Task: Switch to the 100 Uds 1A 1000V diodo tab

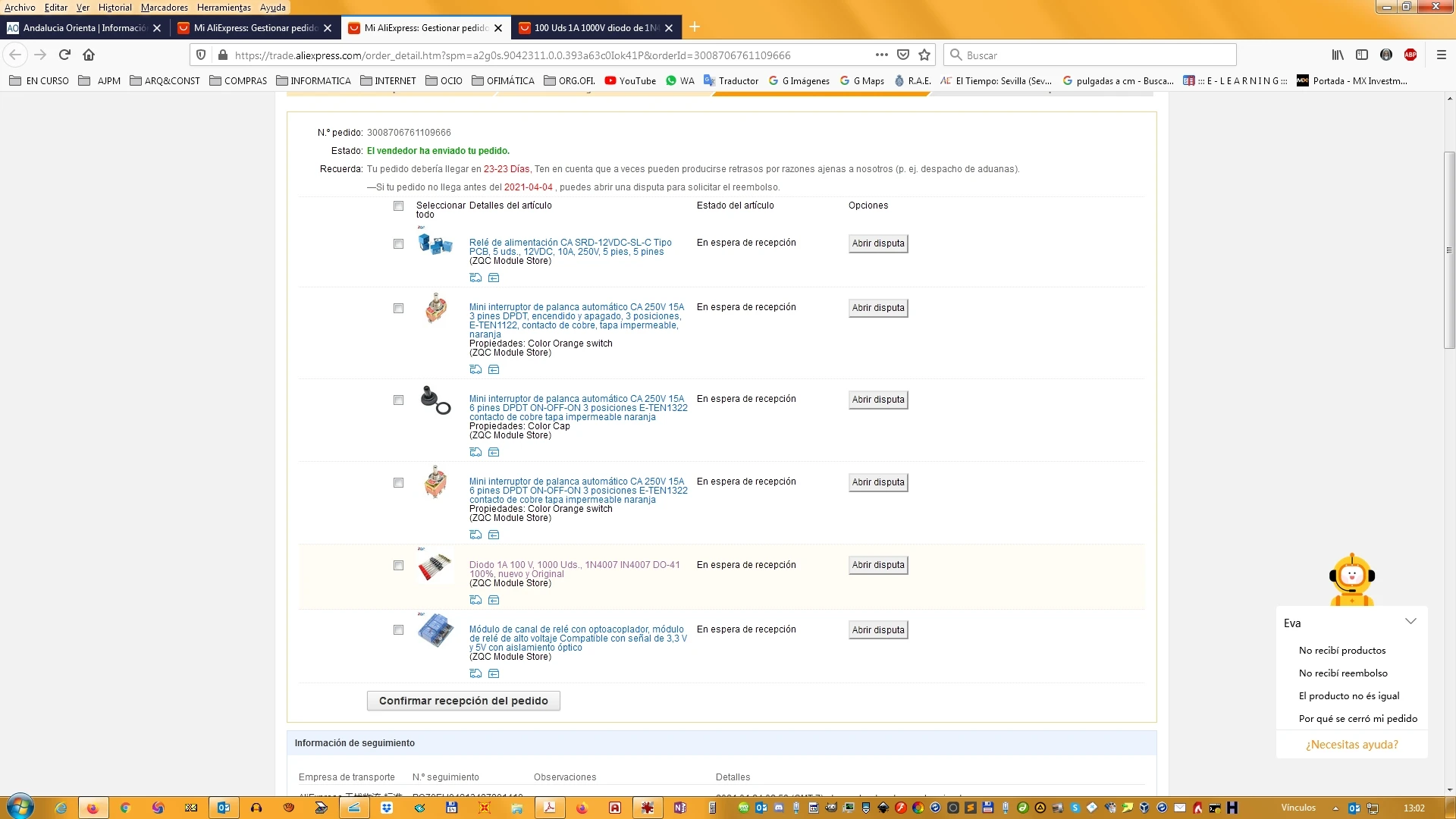Action: pos(595,28)
